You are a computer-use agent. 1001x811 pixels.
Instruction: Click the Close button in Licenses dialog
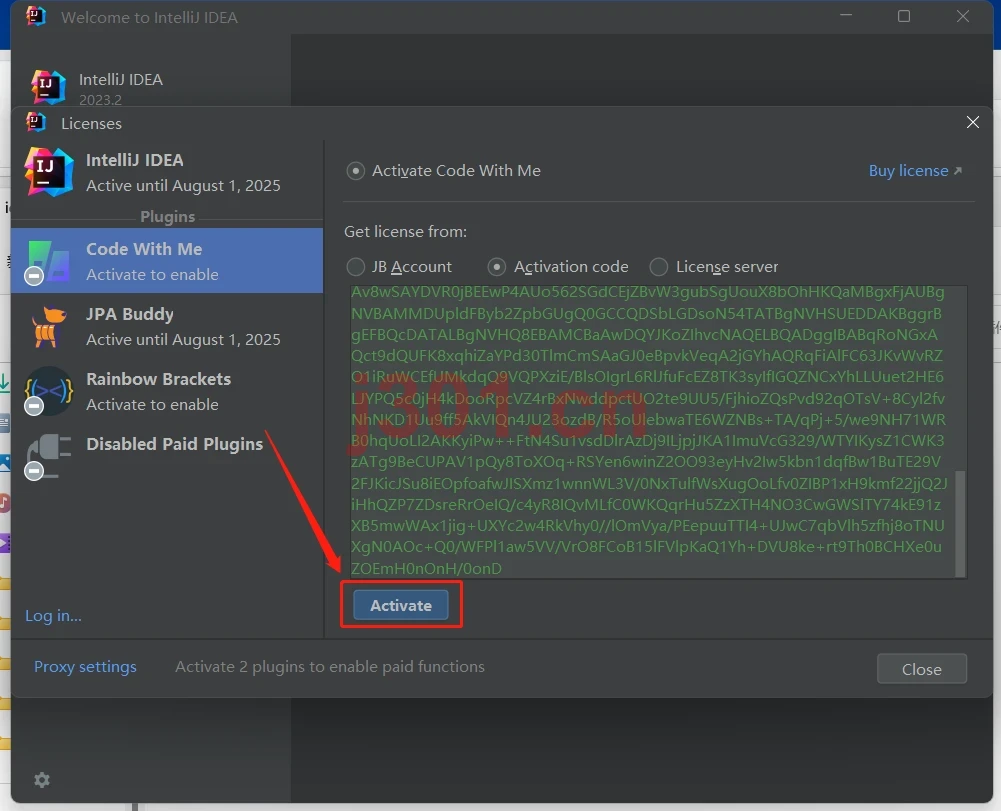(921, 669)
